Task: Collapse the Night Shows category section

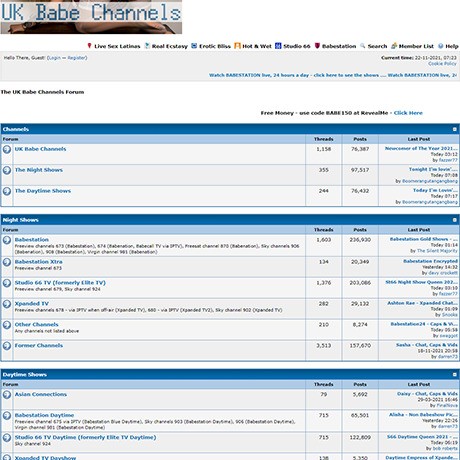Action: point(454,220)
